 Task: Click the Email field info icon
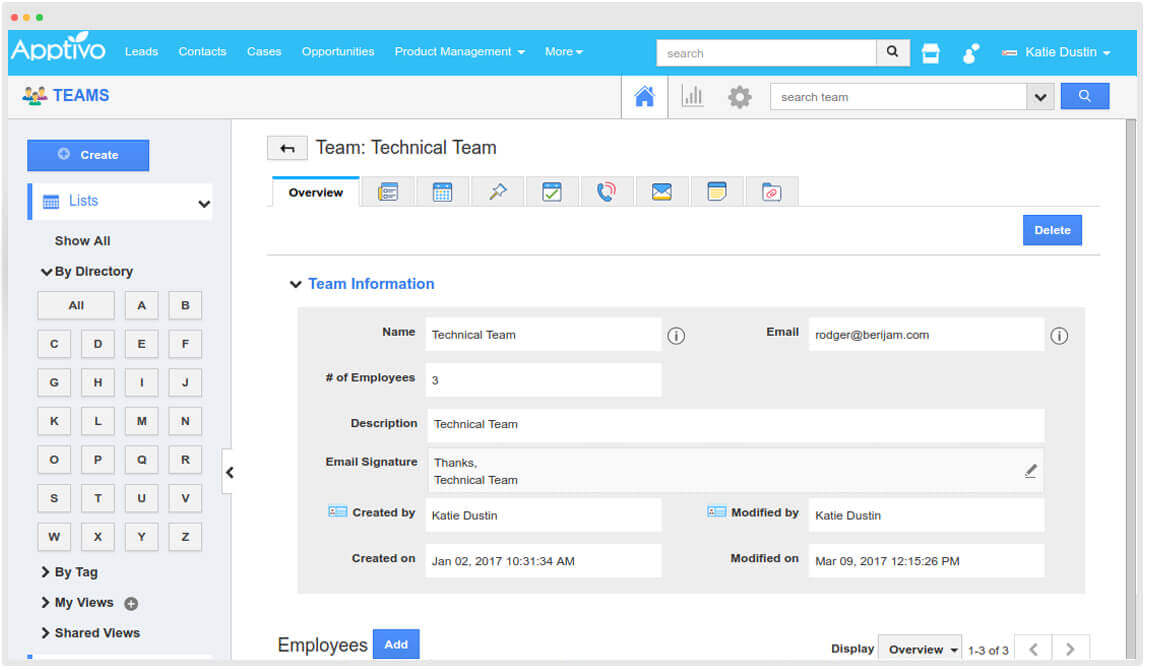[1059, 336]
